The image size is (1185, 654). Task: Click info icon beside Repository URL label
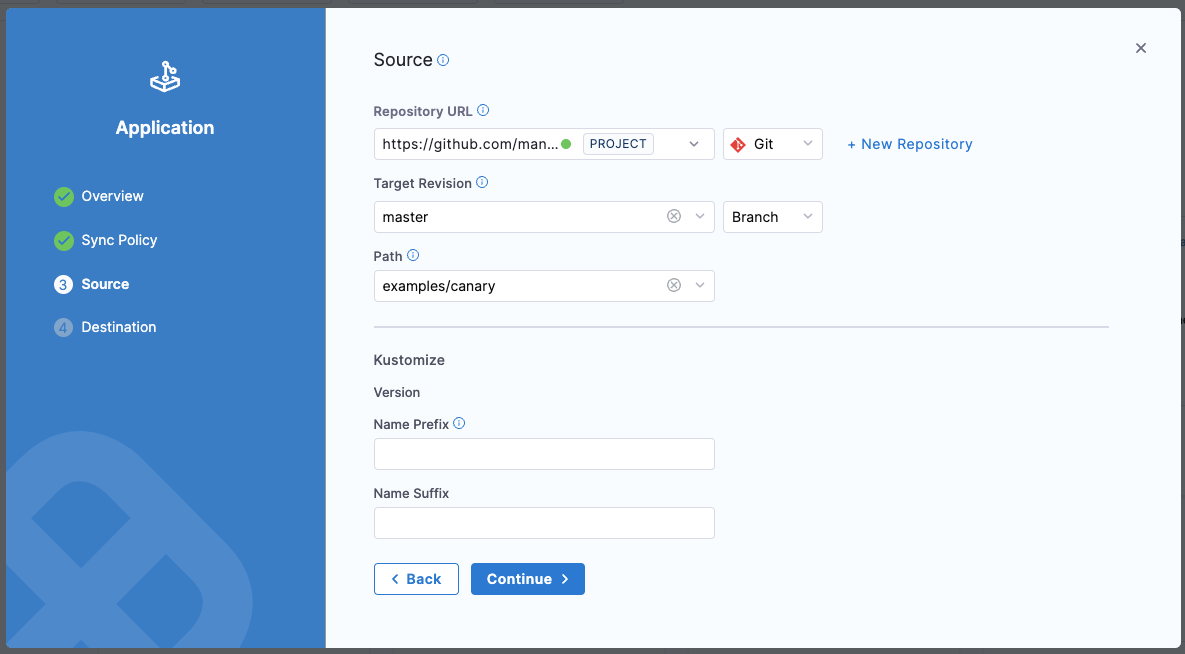click(x=483, y=111)
